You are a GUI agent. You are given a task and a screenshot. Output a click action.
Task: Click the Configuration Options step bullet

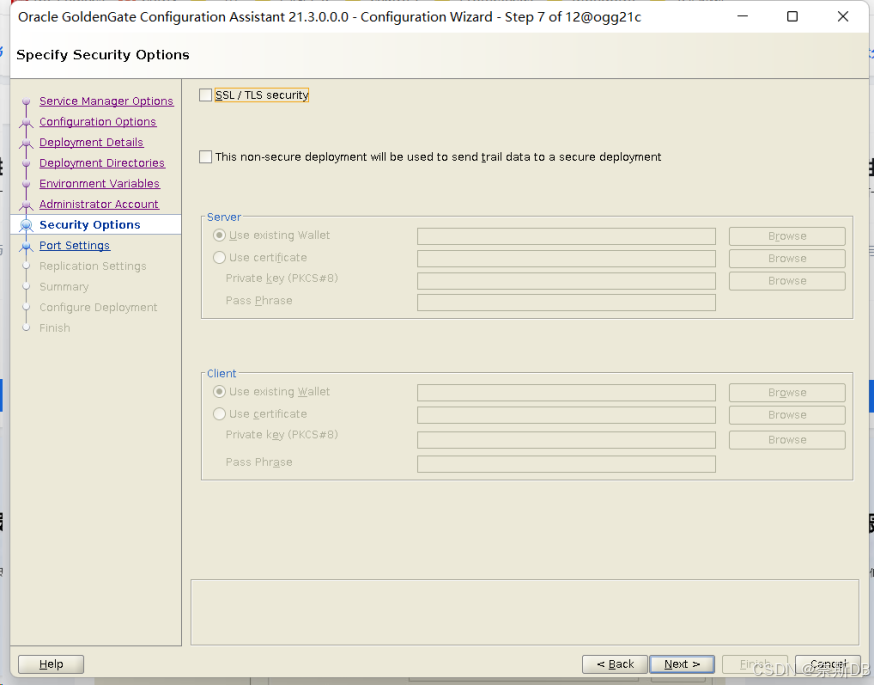26,122
